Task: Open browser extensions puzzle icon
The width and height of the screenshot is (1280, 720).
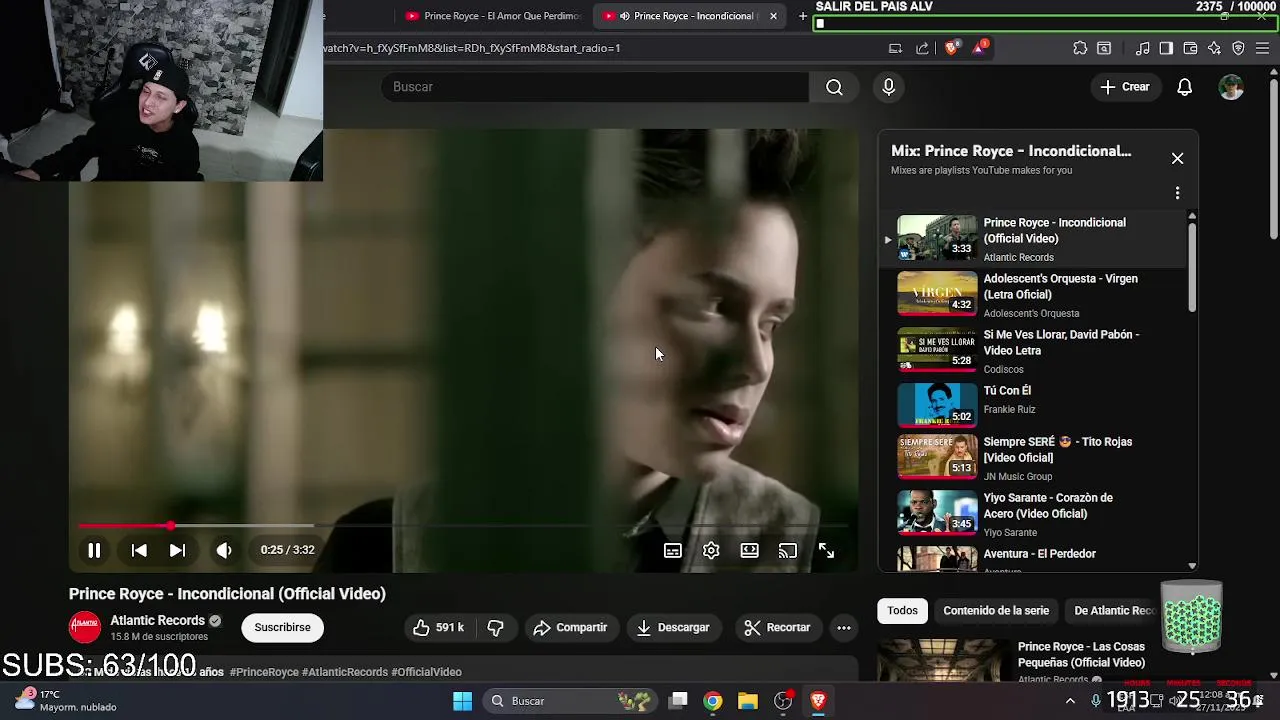Action: [1080, 48]
